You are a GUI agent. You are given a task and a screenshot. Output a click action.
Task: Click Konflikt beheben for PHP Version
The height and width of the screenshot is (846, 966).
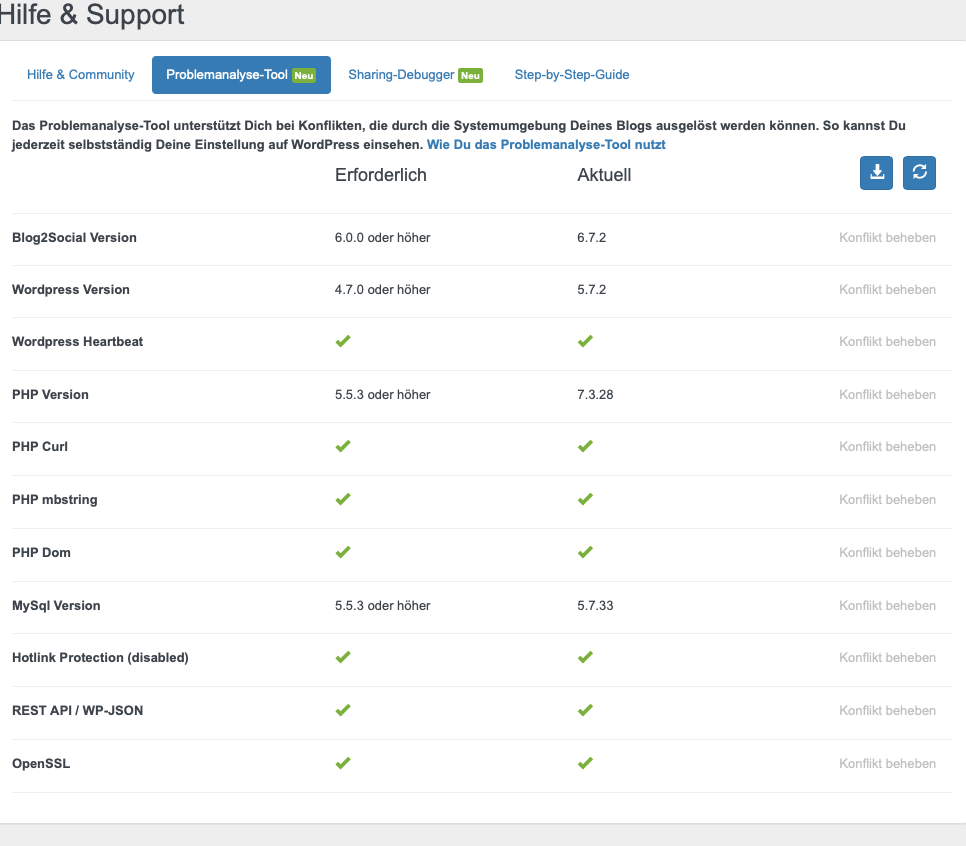887,395
